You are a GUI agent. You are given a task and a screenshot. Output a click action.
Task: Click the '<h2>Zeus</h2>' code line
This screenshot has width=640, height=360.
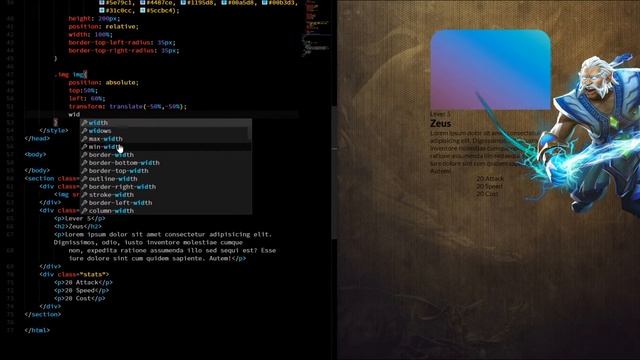(78, 227)
